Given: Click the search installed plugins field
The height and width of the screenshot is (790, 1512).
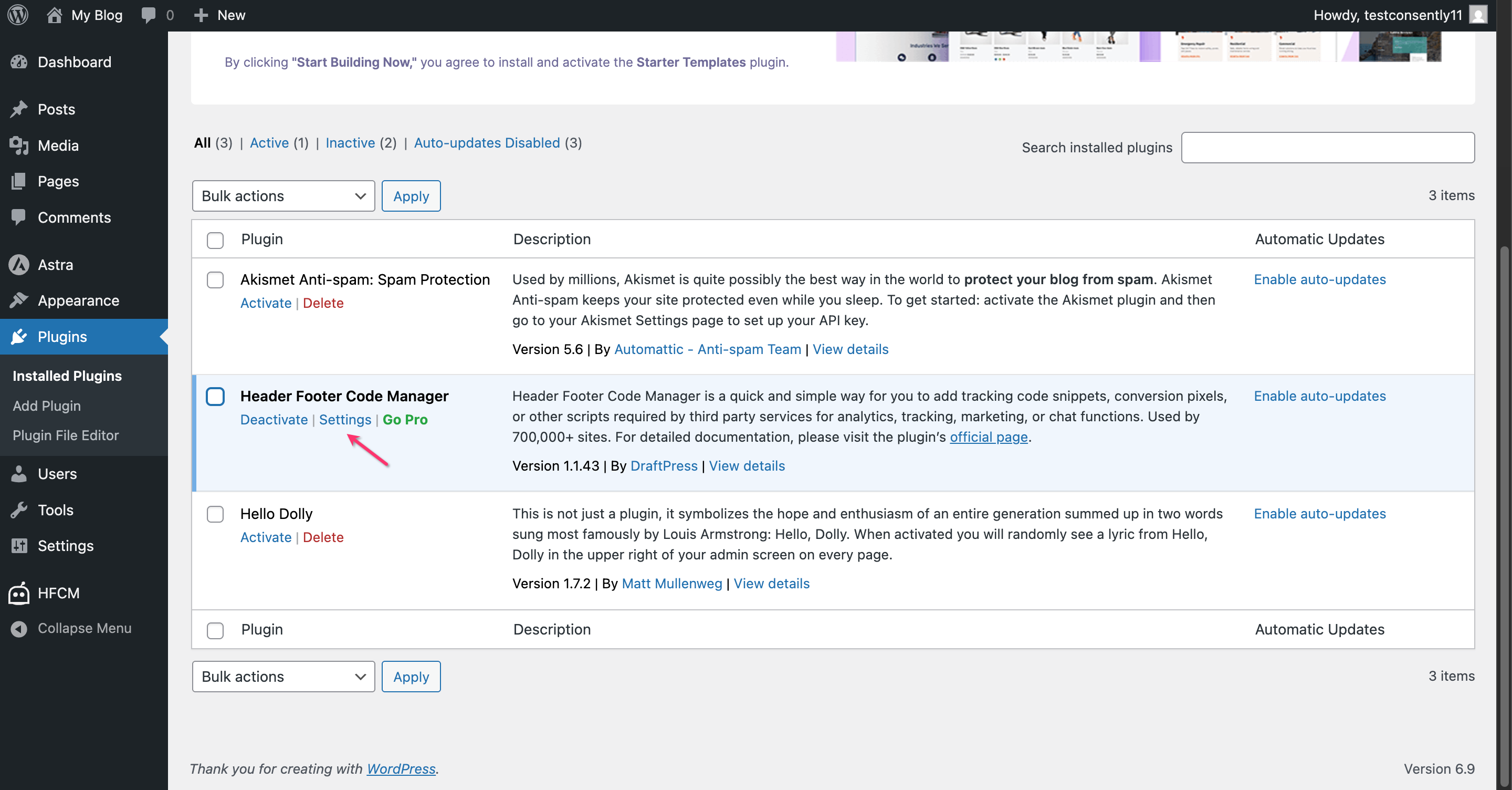Looking at the screenshot, I should 1328,148.
